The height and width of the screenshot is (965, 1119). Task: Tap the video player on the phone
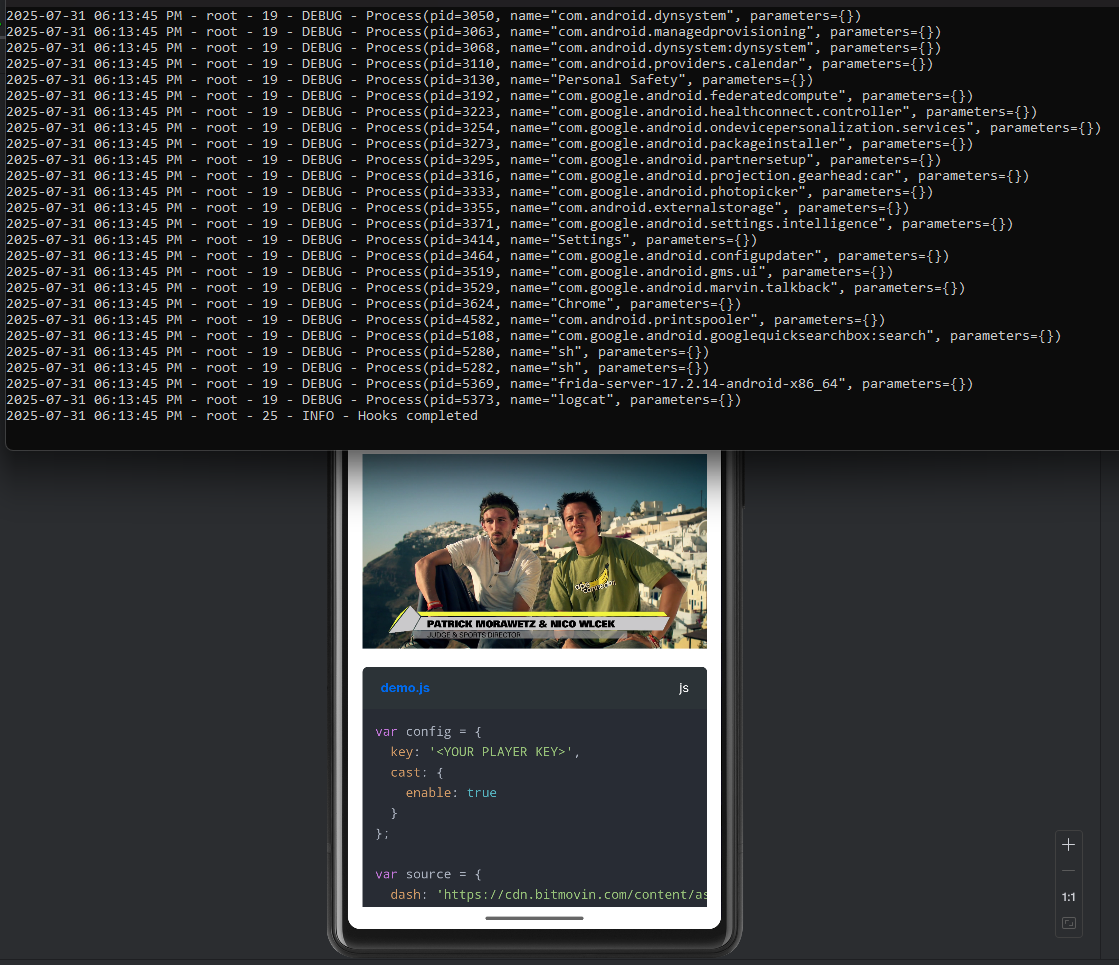pyautogui.click(x=534, y=550)
